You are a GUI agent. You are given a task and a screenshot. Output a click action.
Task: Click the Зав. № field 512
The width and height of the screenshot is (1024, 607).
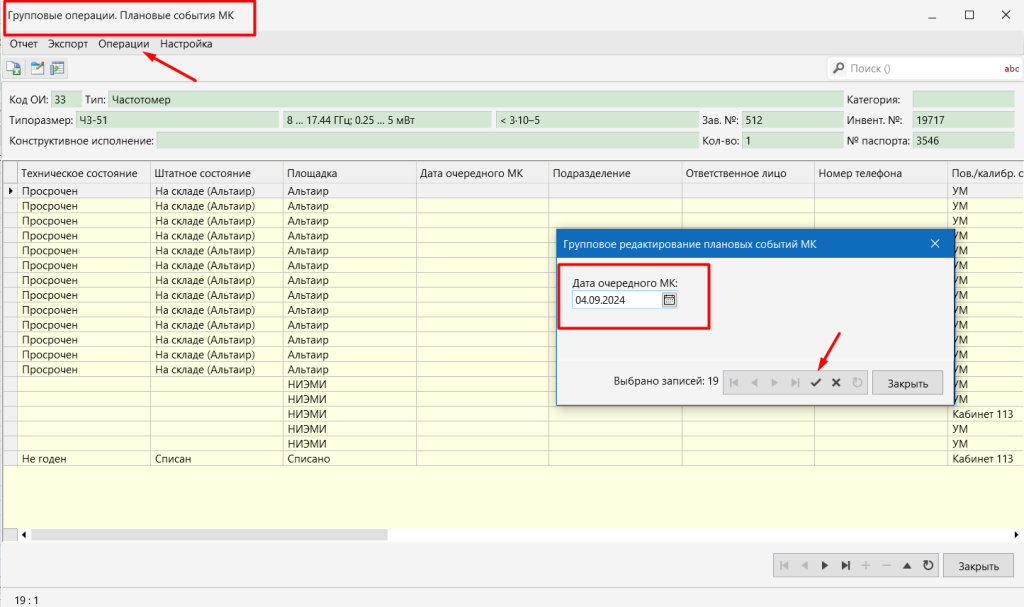(792, 120)
